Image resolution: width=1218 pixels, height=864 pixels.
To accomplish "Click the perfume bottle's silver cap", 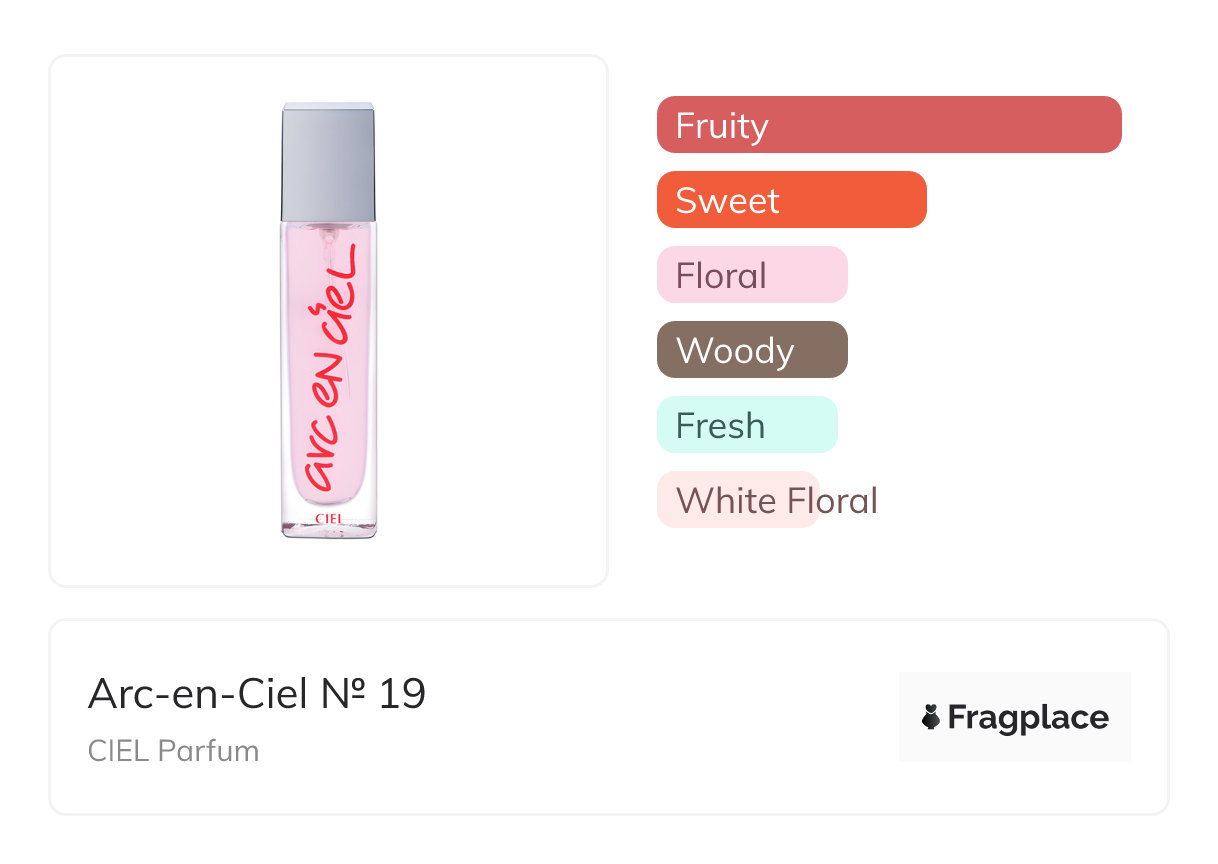I will (328, 160).
